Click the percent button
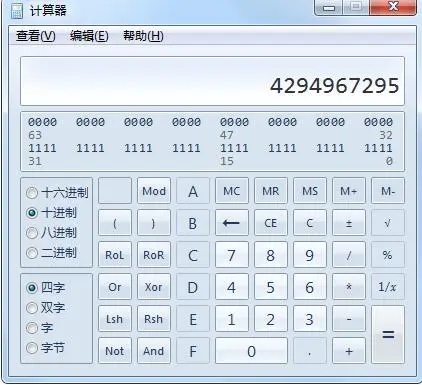Viewport: 422px width, 385px height. (388, 255)
